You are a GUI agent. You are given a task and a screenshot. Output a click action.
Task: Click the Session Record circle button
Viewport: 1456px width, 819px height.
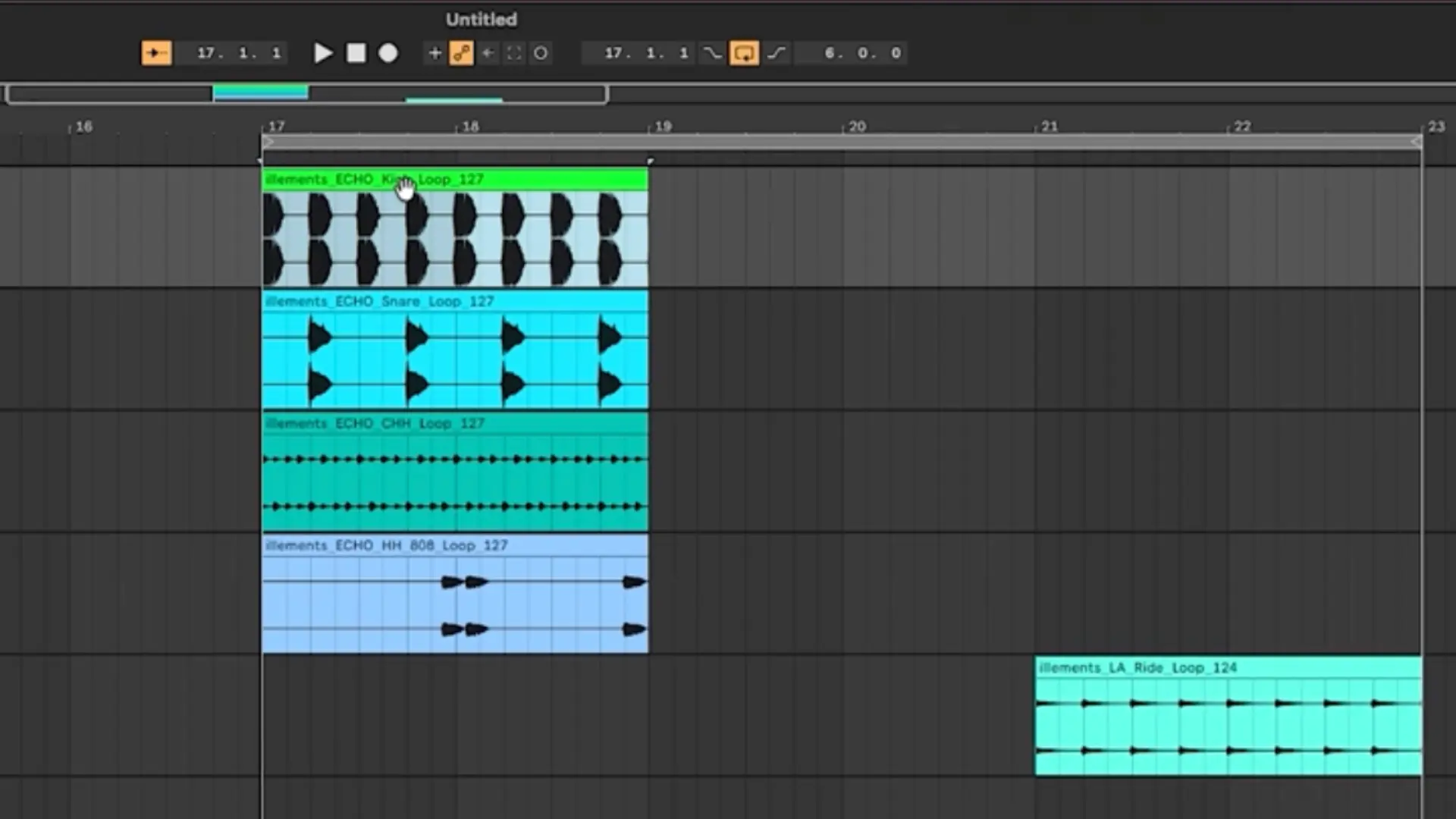(541, 53)
